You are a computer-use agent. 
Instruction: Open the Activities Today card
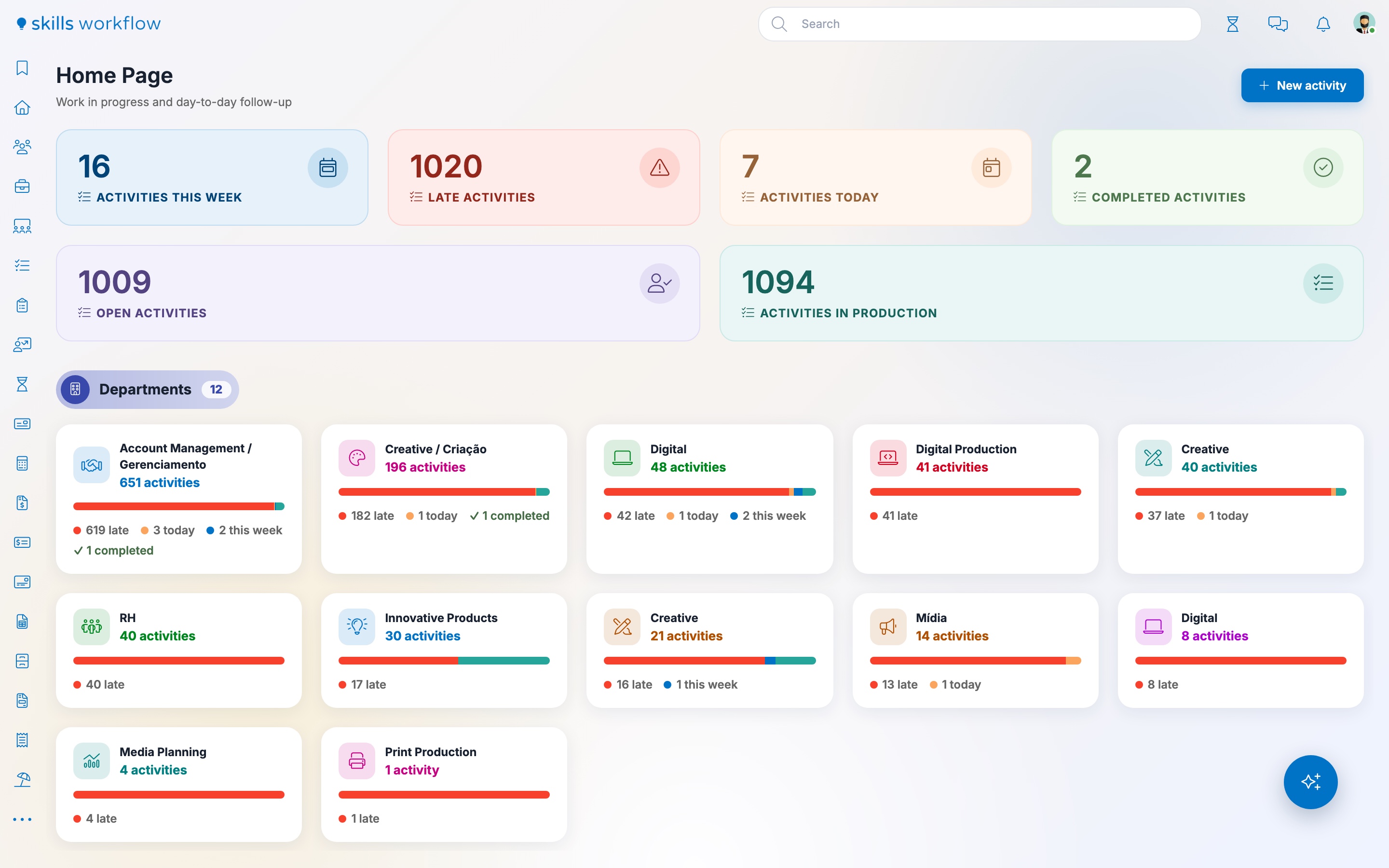coord(875,177)
